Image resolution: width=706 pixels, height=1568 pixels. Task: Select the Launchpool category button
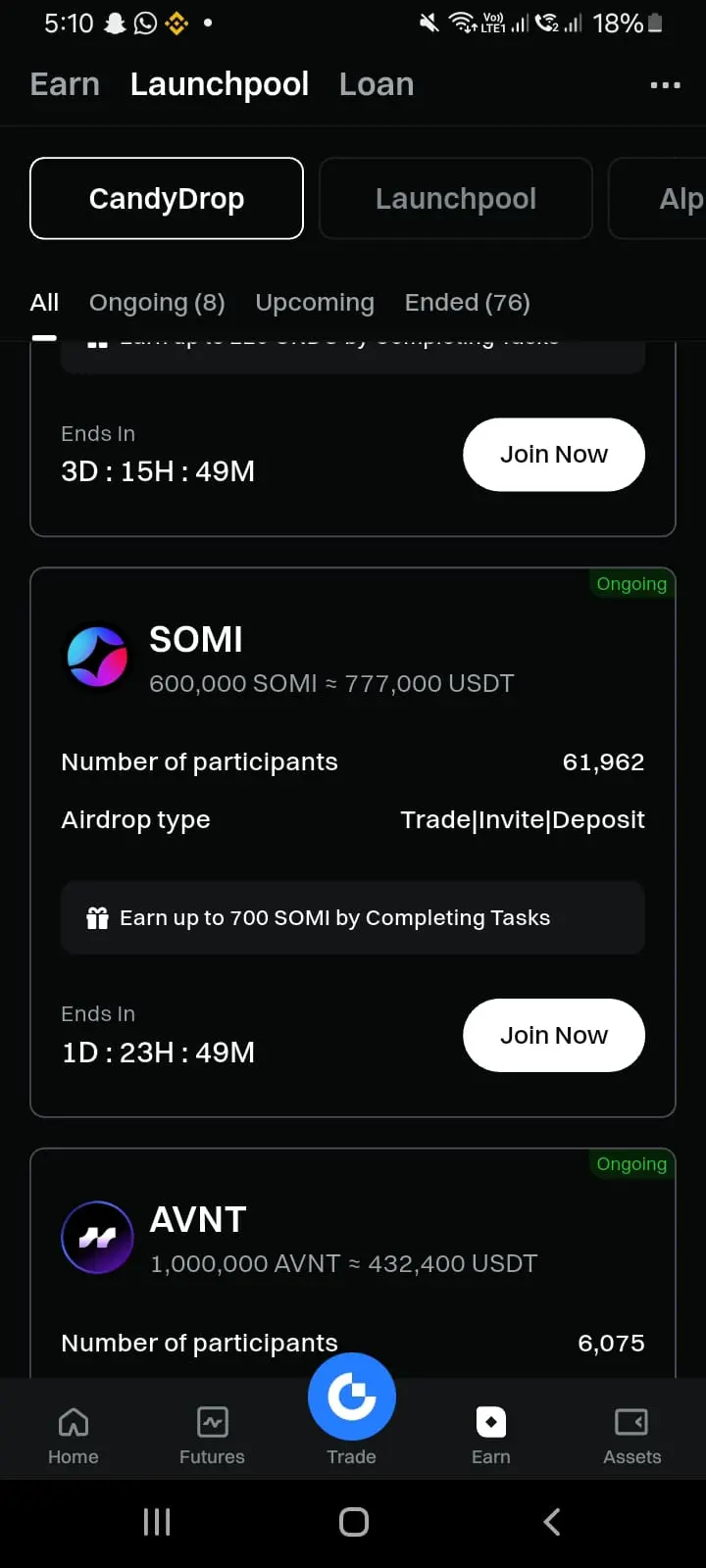[456, 198]
